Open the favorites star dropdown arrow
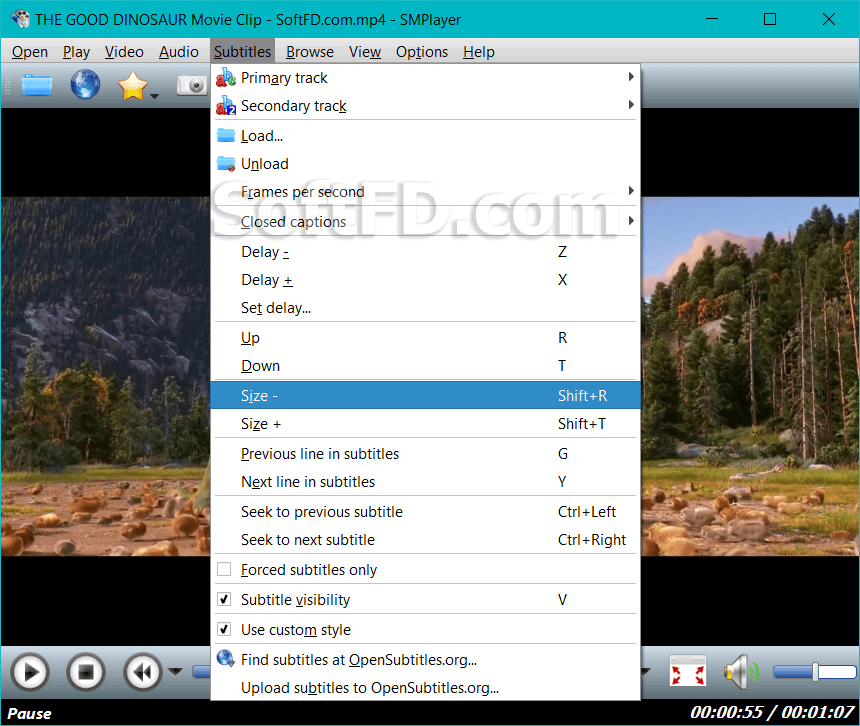860x726 pixels. coord(155,97)
